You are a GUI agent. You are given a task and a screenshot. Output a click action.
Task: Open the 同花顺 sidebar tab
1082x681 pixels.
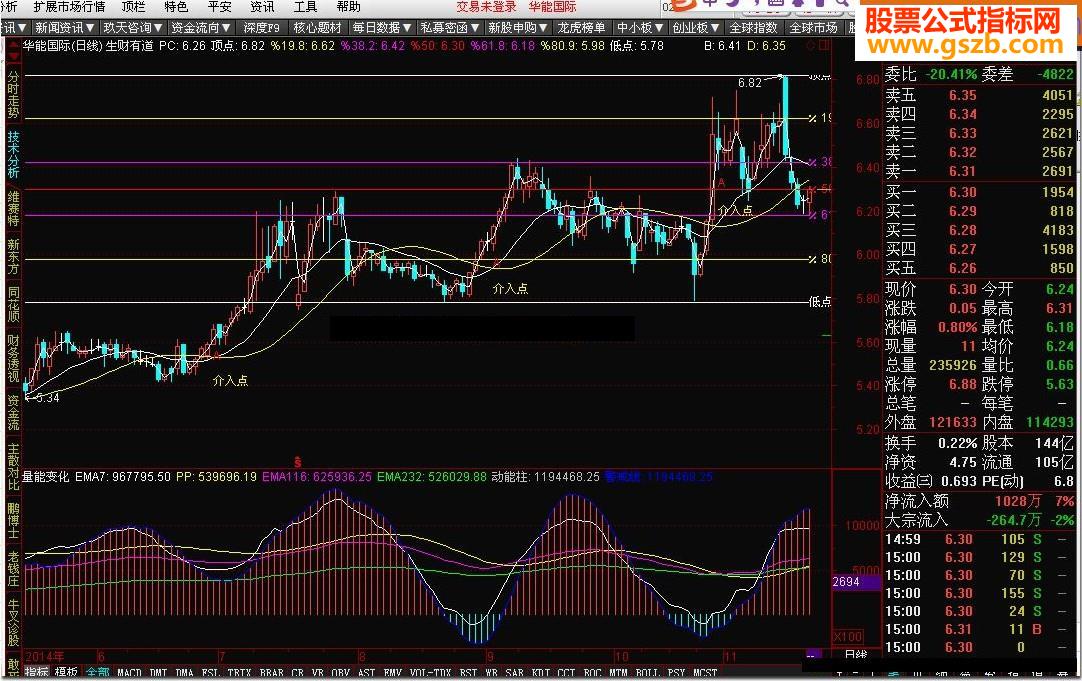[13, 304]
